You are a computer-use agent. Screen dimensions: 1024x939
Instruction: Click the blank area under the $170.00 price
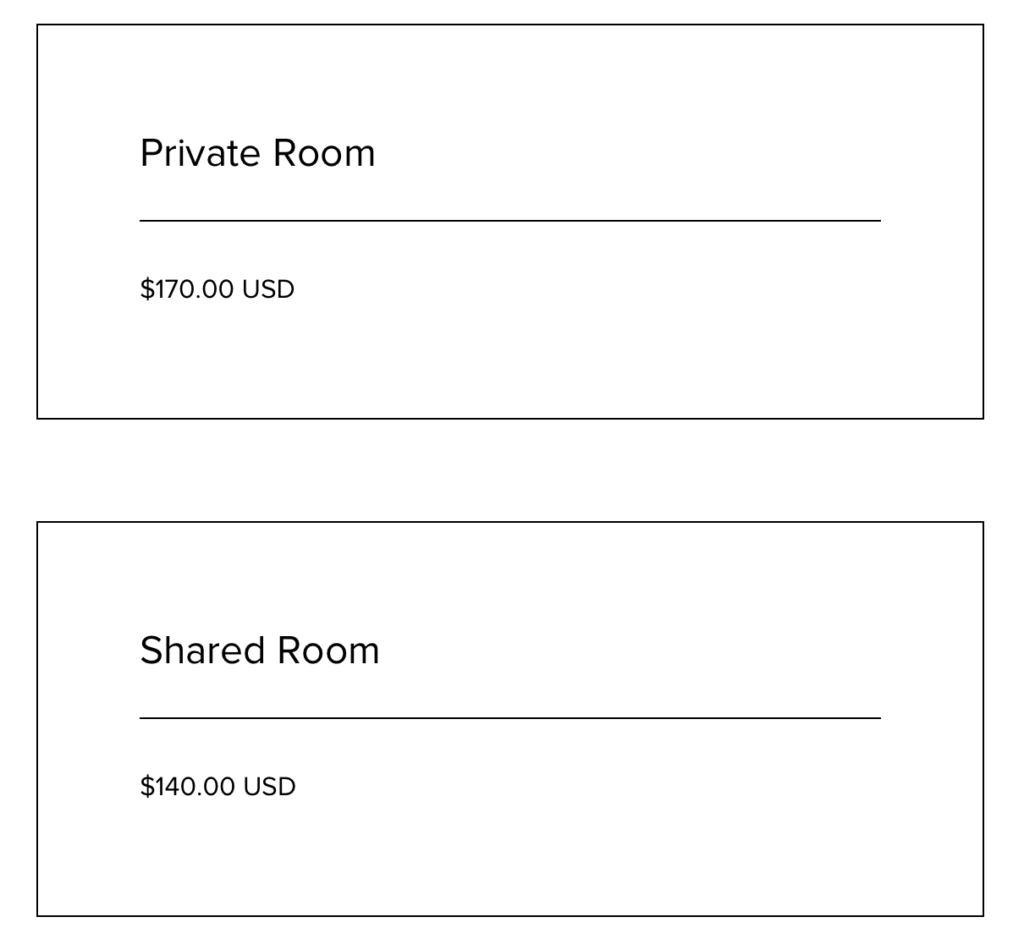click(510, 360)
